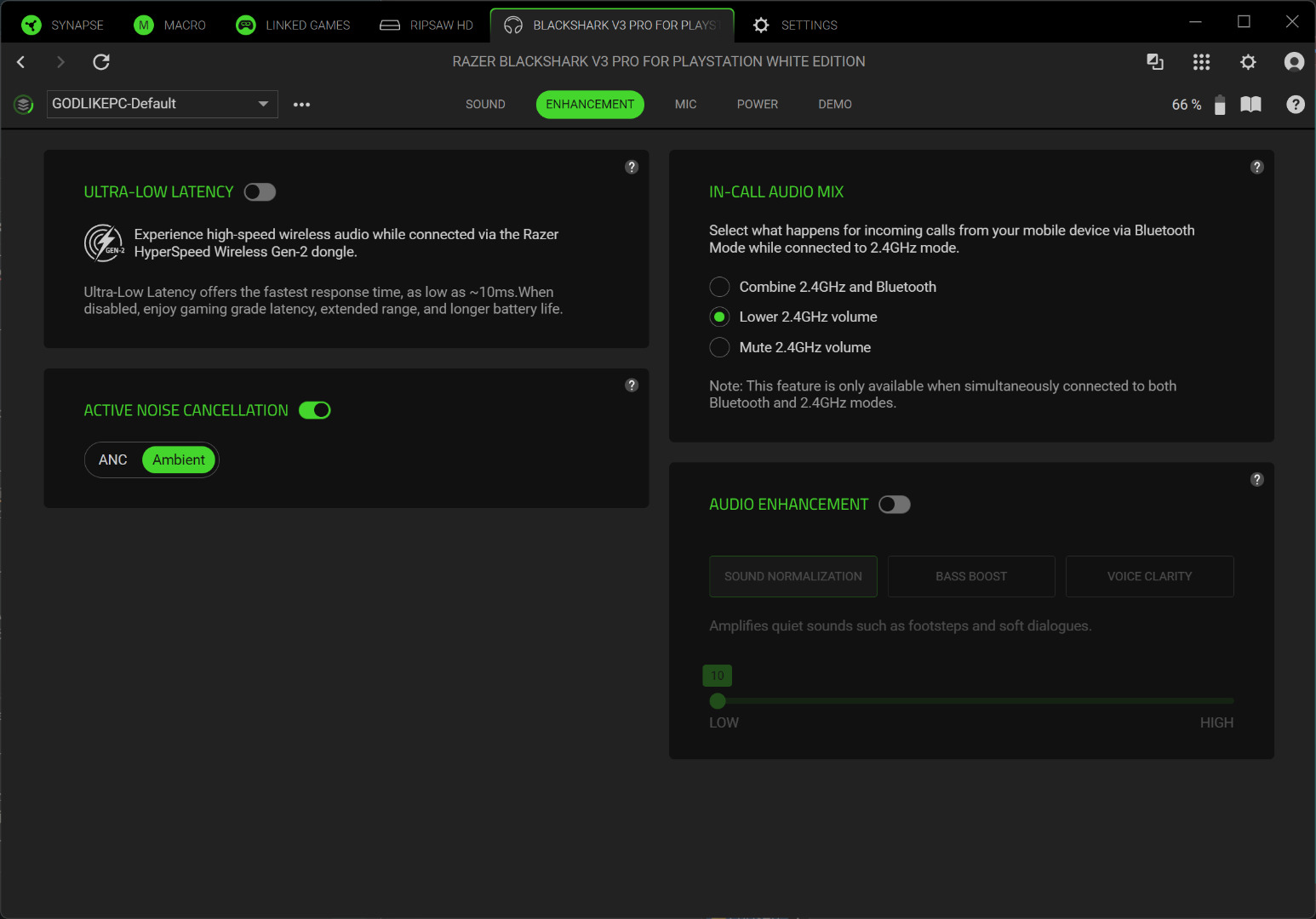Select the ANC mode button
The width and height of the screenshot is (1316, 919).
click(x=113, y=460)
